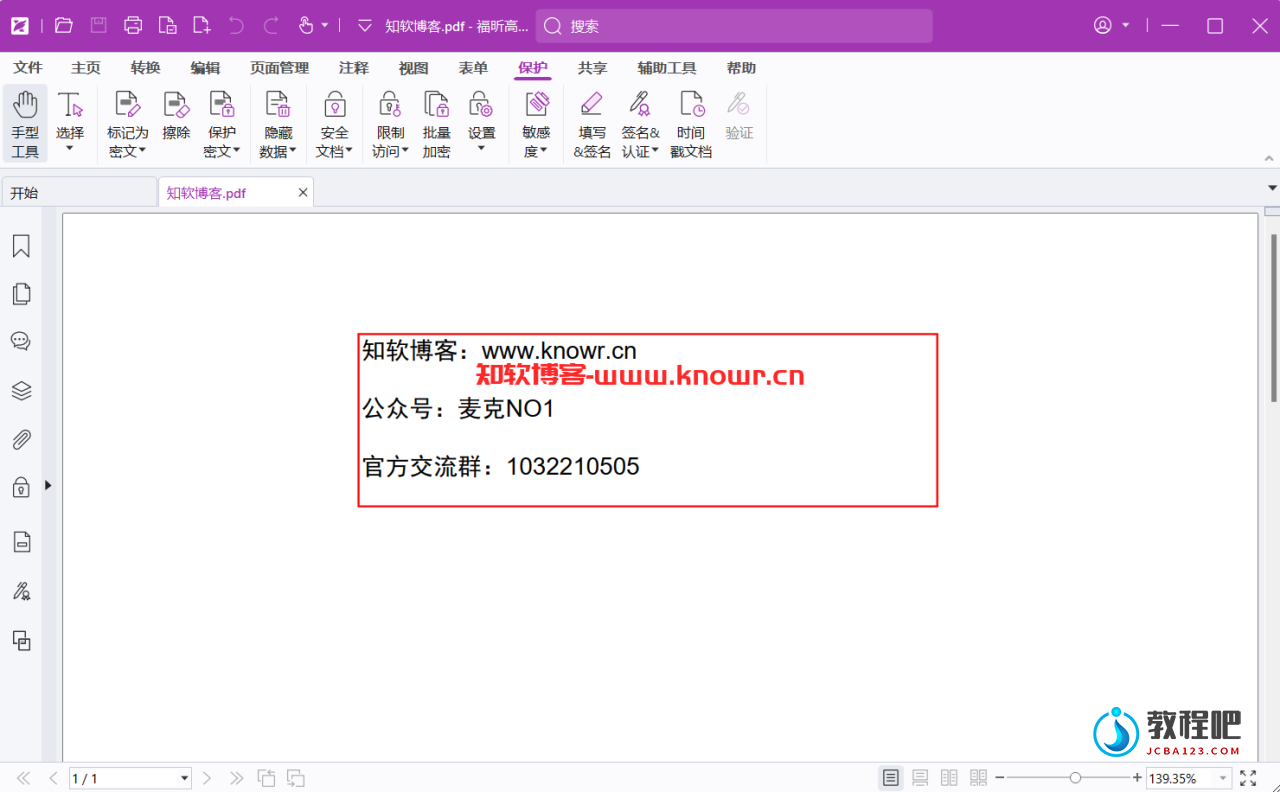Open the File (文件) menu
This screenshot has width=1280, height=792.
tap(28, 68)
